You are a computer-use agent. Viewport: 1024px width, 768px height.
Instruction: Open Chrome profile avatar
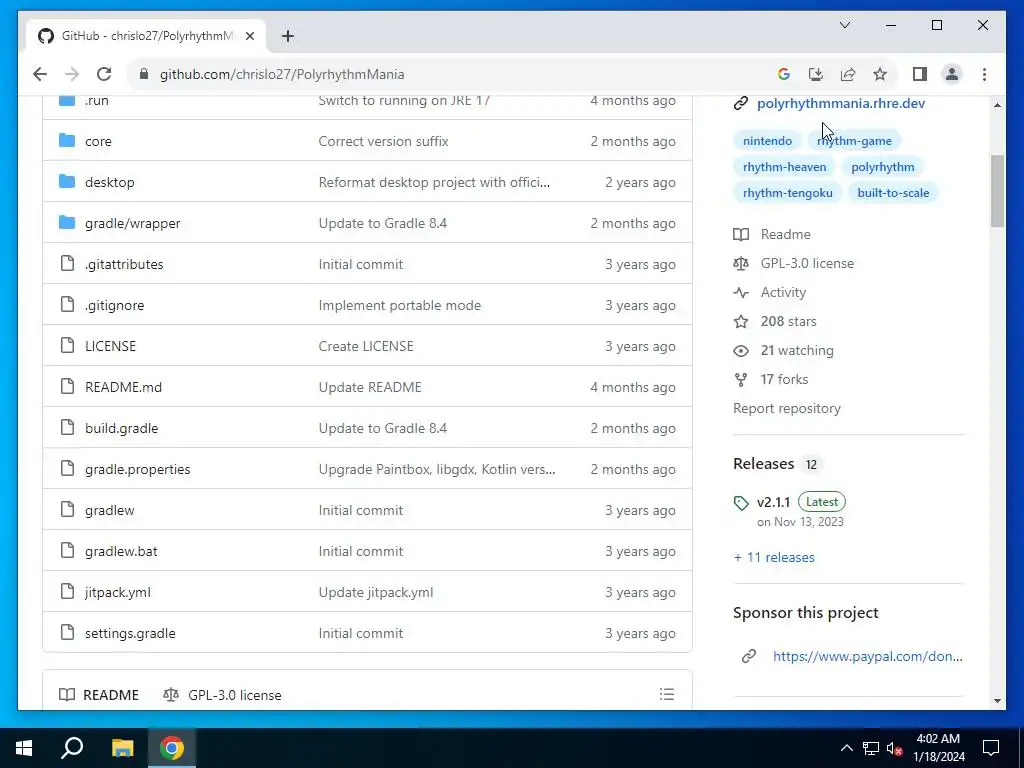pyautogui.click(x=952, y=74)
